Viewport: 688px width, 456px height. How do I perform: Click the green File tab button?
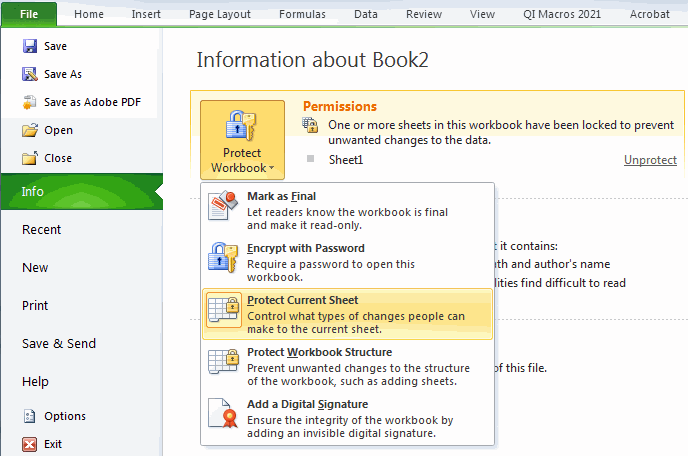pos(28,14)
